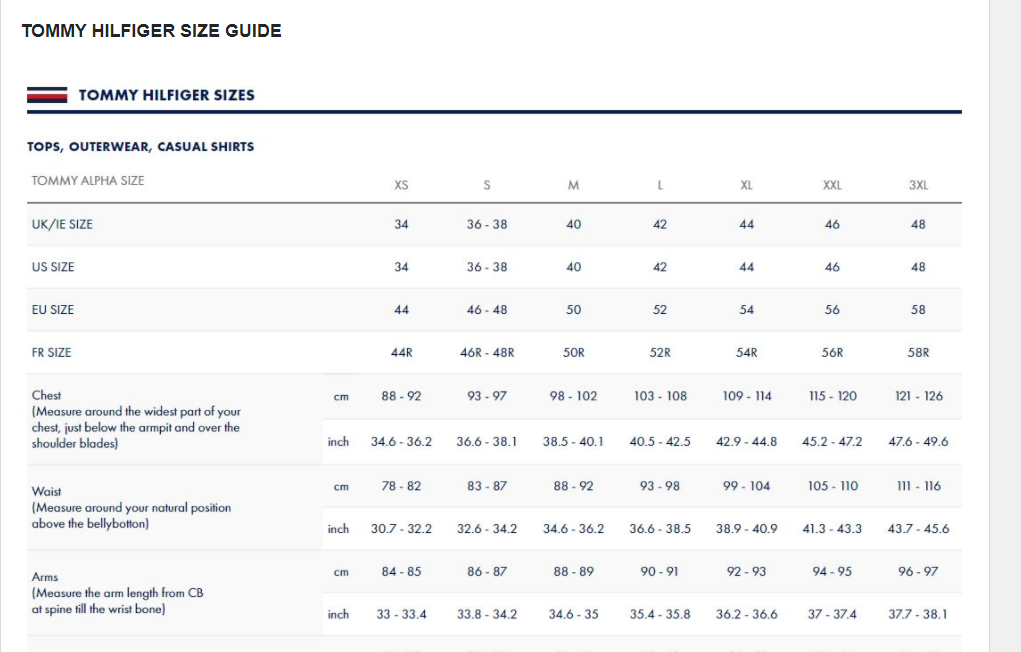
Task: Select the US SIZE row label
Action: click(53, 267)
